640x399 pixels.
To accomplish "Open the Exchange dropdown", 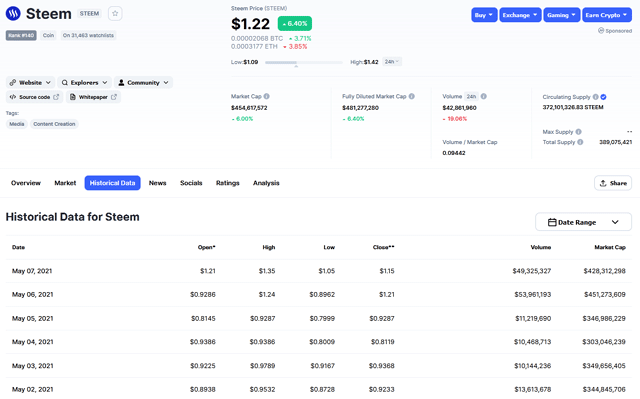I will (520, 15).
